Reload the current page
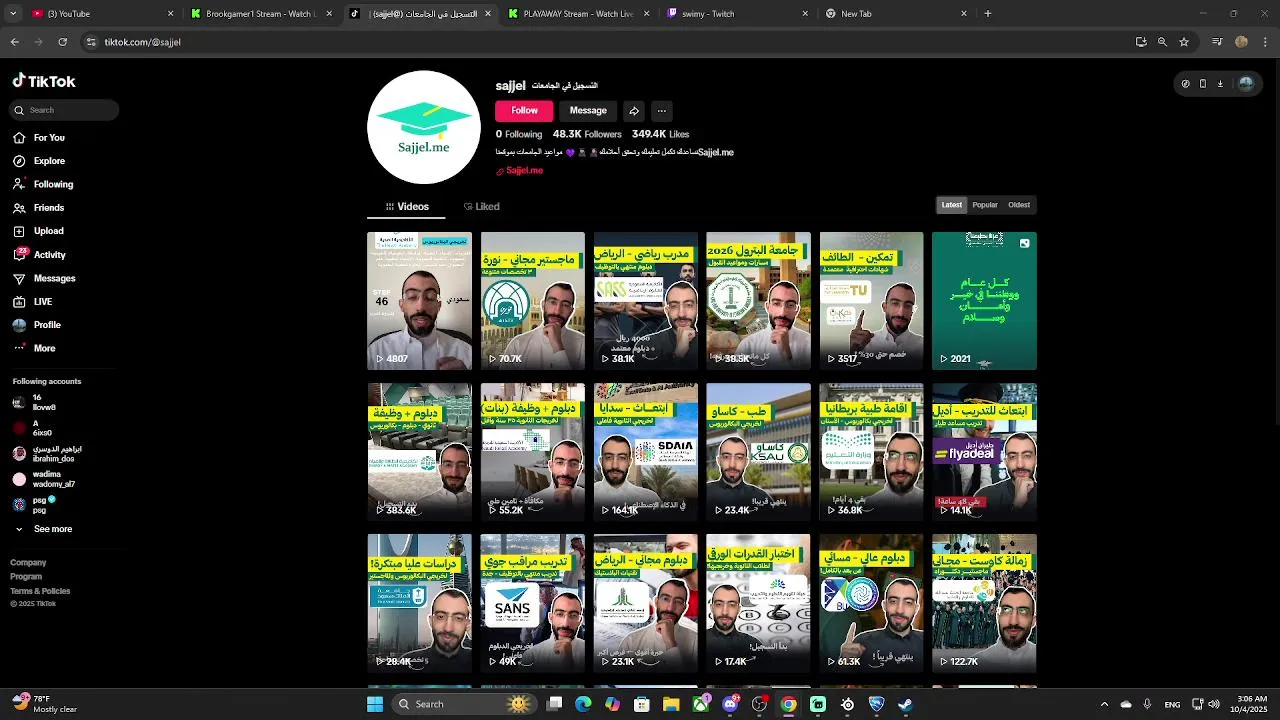Screen dimensions: 1280x720 click(62, 42)
